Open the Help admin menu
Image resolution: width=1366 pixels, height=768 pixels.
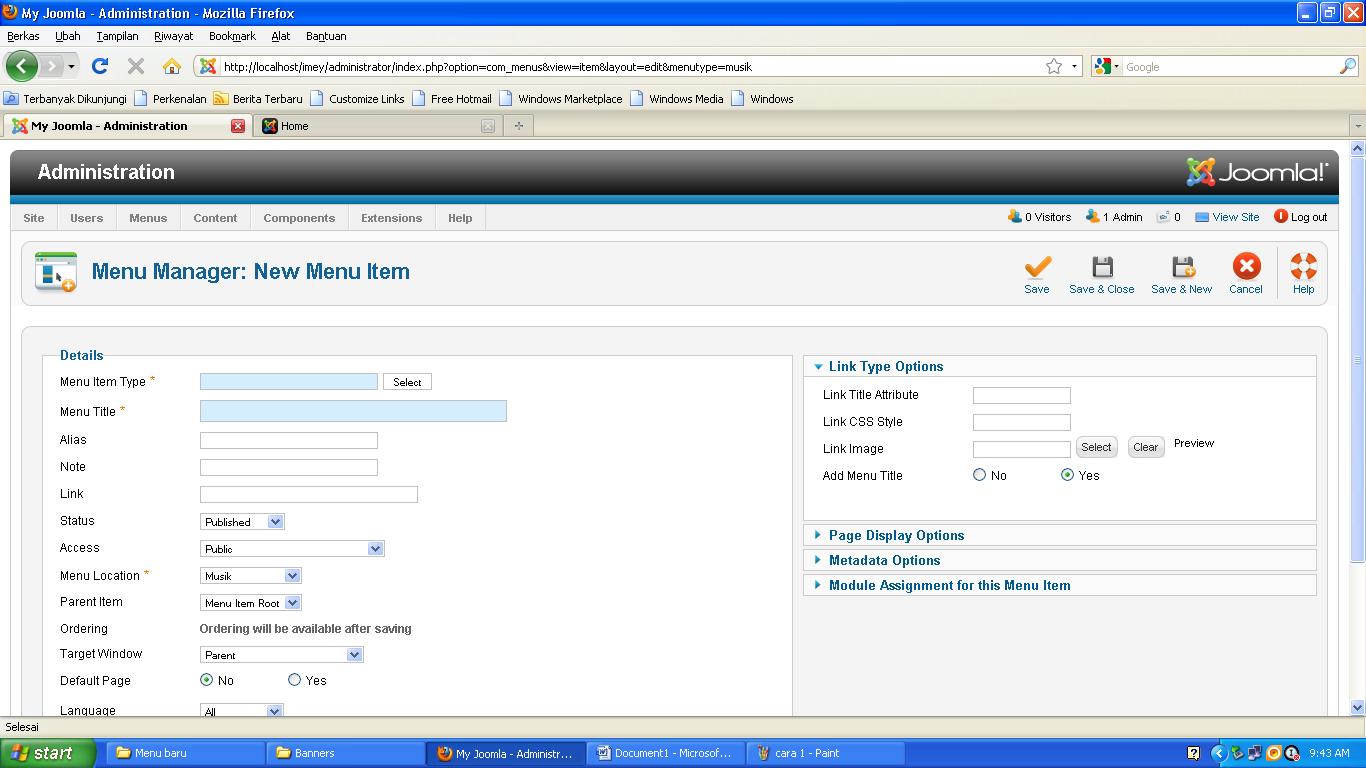(460, 218)
